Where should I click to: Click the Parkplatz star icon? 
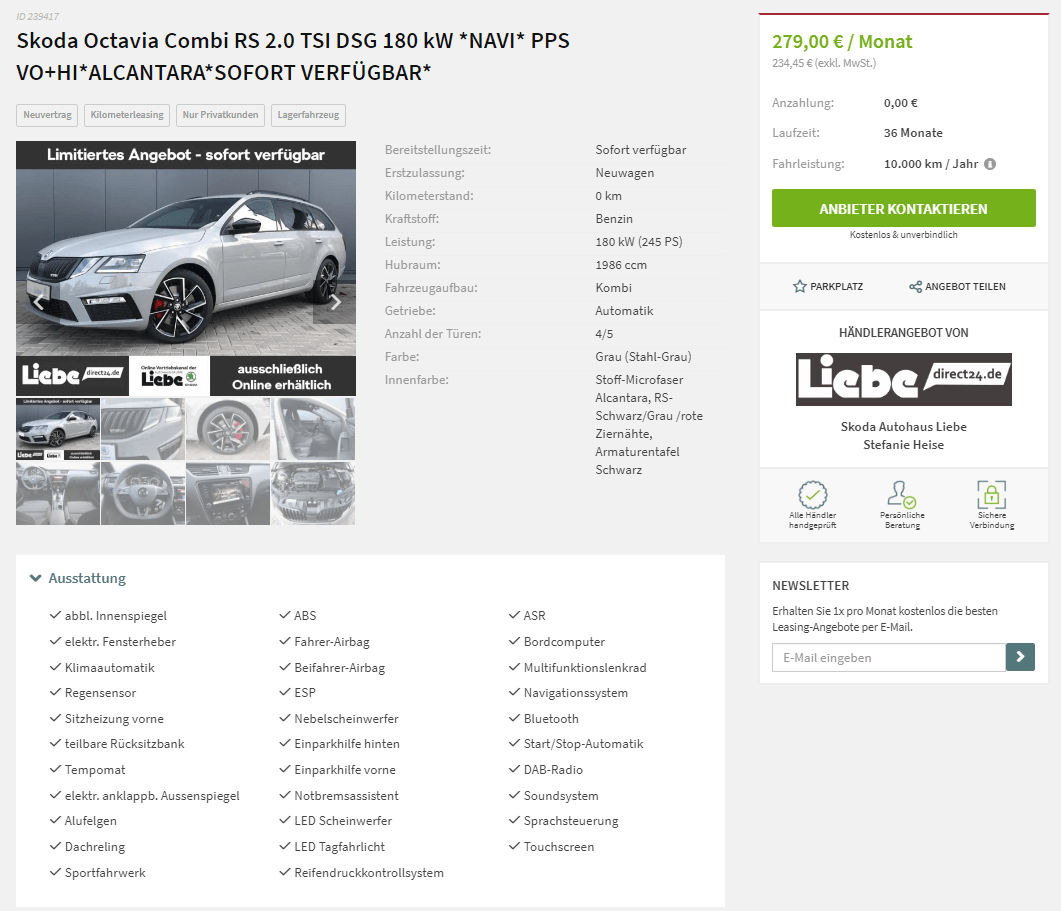(x=799, y=286)
